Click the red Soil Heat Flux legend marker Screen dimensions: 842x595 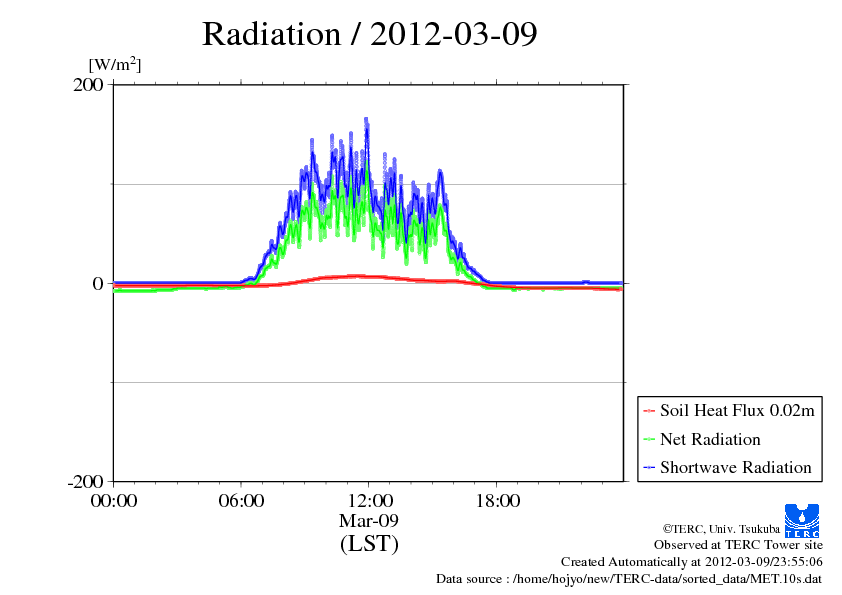coord(649,411)
